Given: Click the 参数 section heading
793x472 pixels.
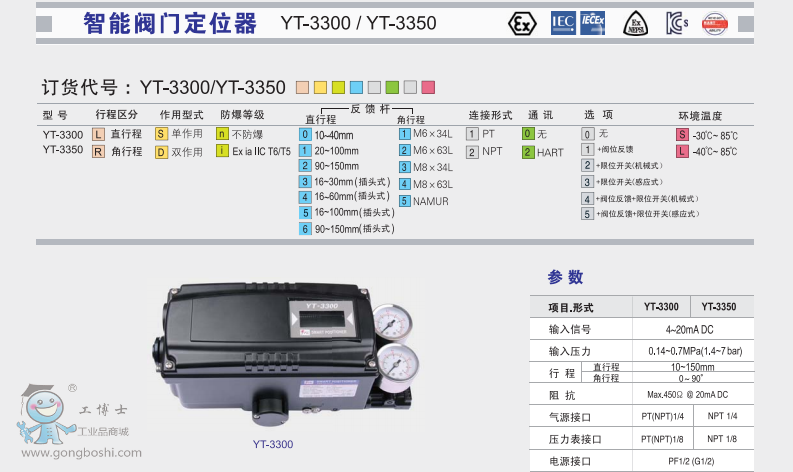Looking at the screenshot, I should (565, 277).
